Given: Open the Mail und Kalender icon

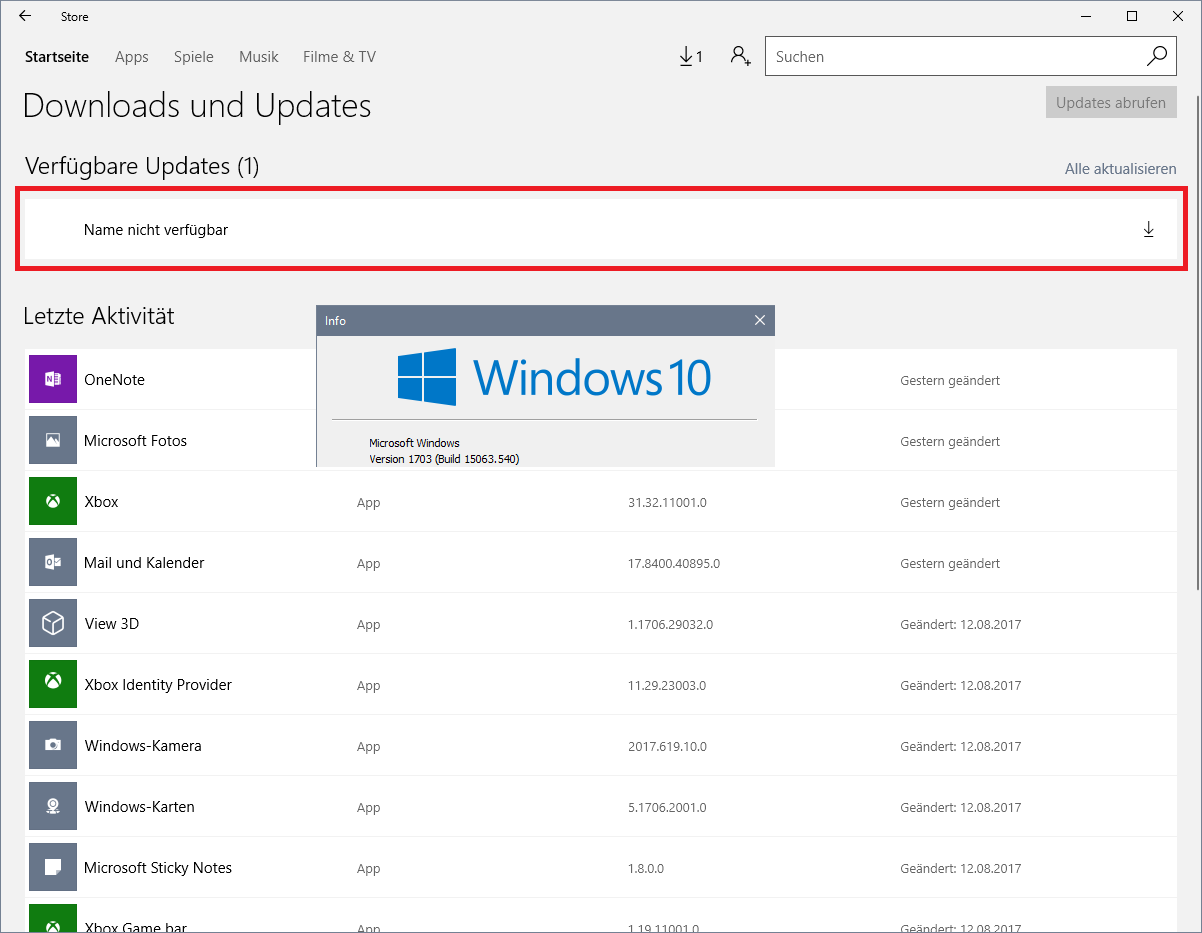Looking at the screenshot, I should click(53, 563).
